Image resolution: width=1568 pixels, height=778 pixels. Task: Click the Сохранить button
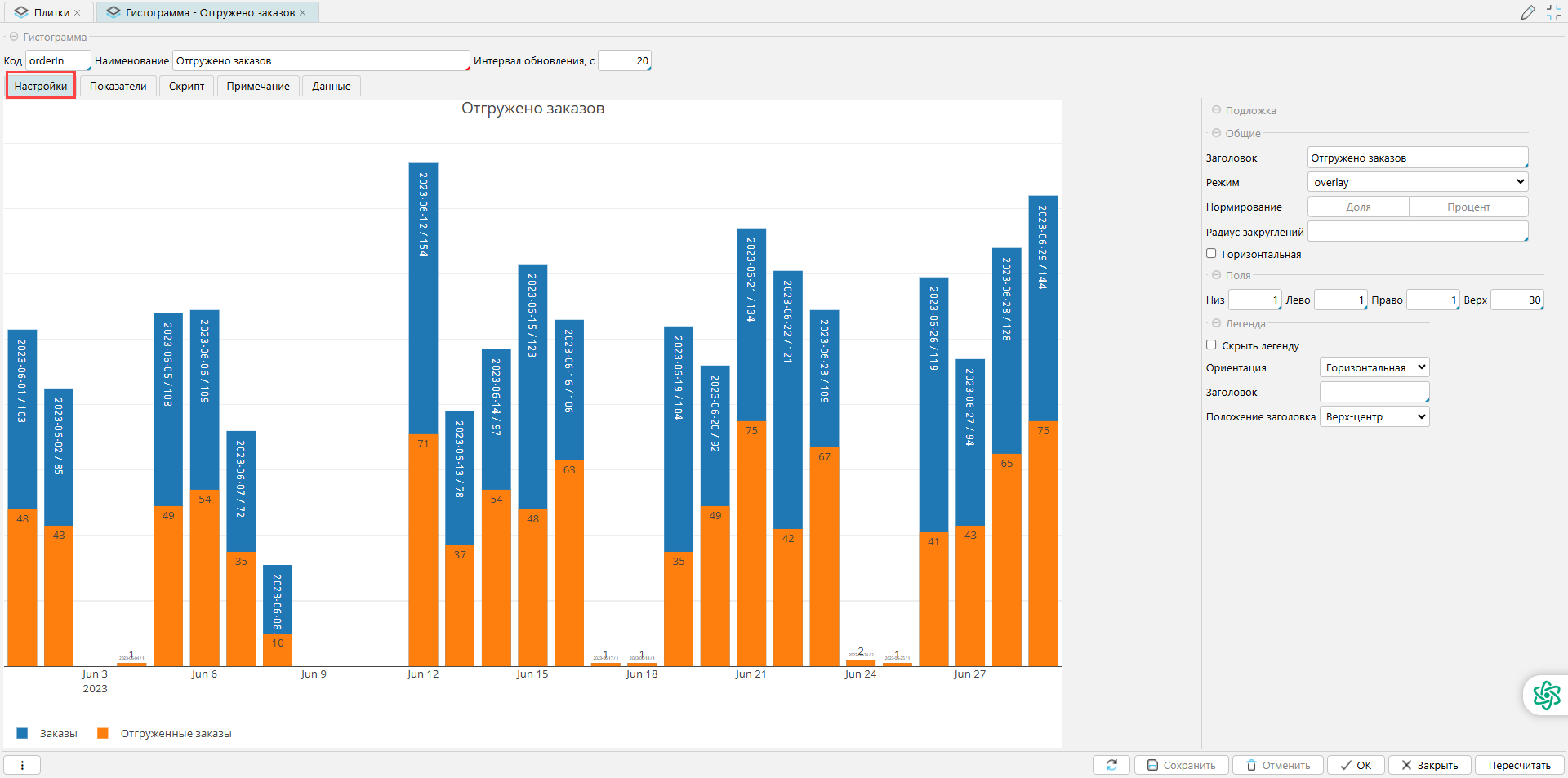click(1181, 765)
